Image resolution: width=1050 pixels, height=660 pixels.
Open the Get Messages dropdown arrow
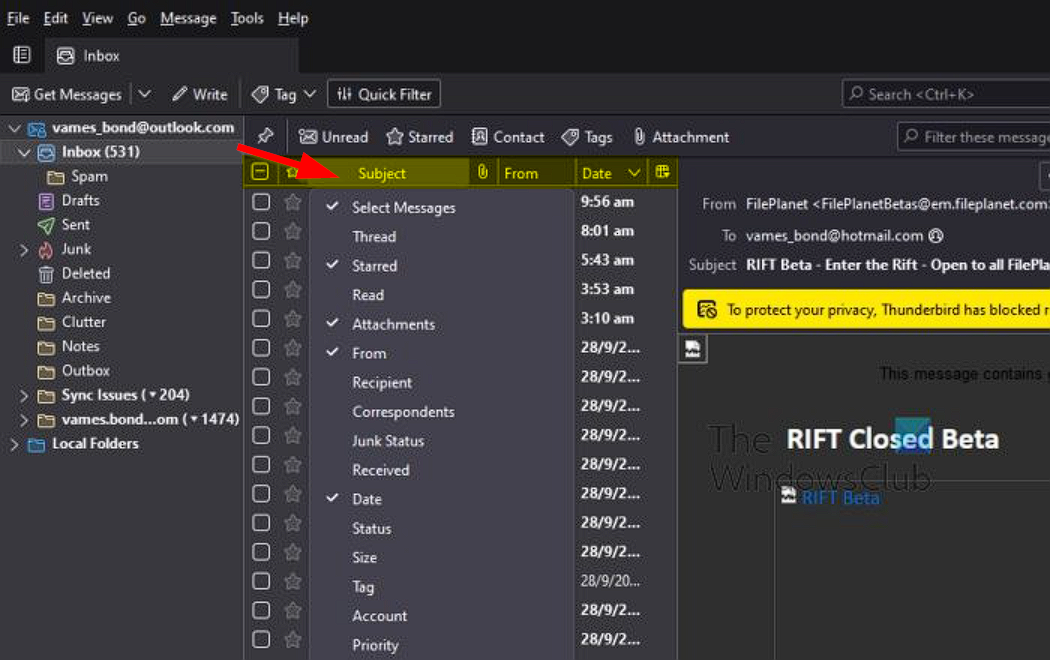pos(145,94)
